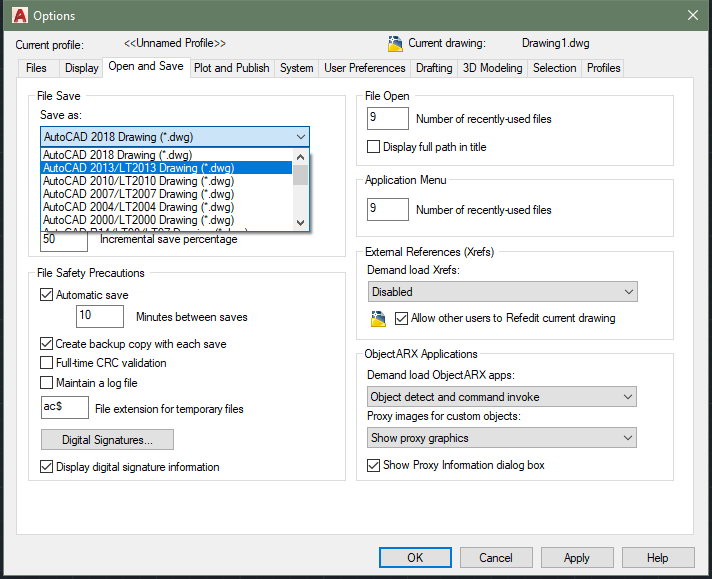Click the Incremental save percentage field

coord(64,241)
